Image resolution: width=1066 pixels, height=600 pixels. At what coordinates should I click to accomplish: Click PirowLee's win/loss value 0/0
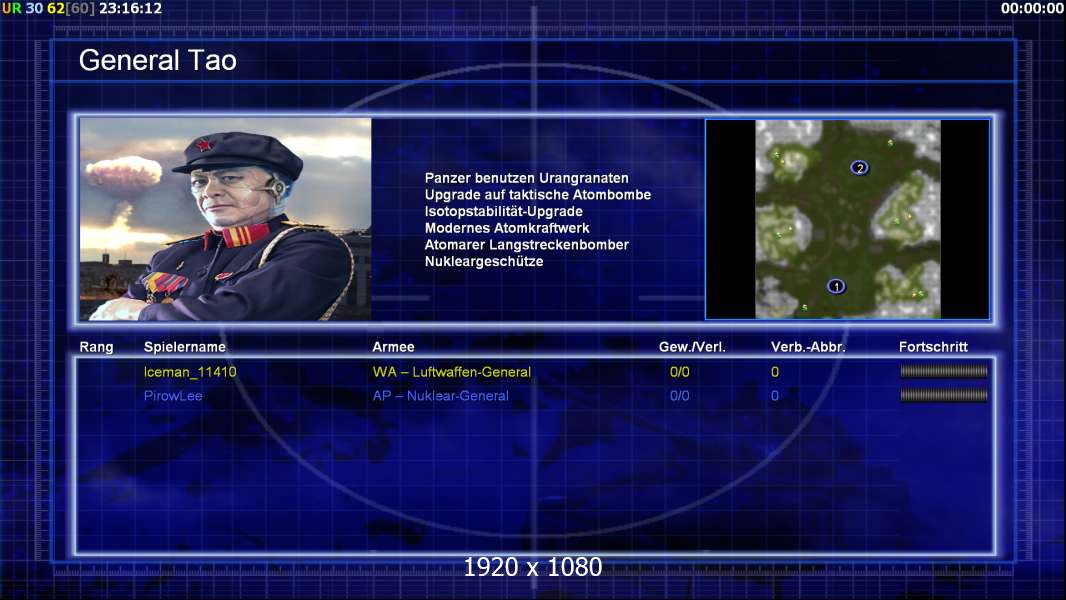tap(679, 395)
